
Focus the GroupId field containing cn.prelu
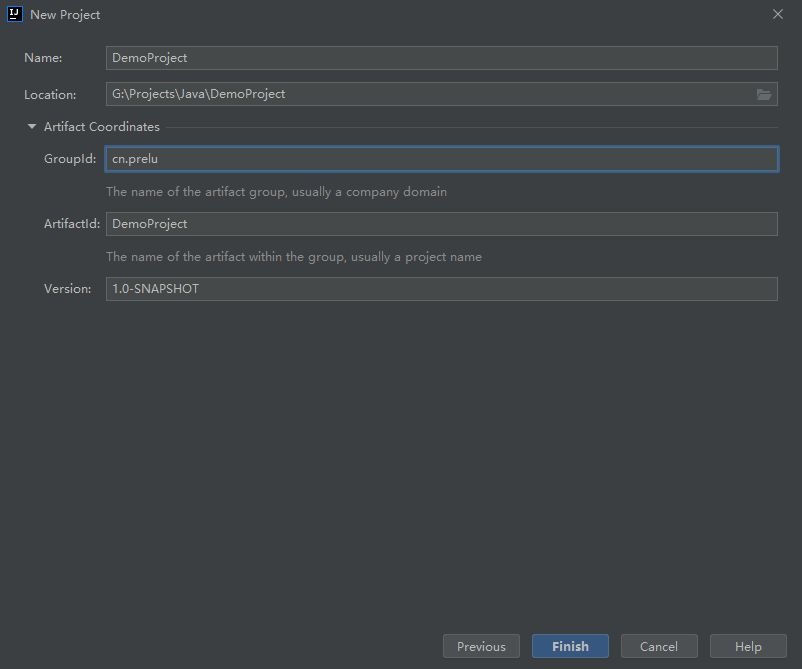point(442,159)
